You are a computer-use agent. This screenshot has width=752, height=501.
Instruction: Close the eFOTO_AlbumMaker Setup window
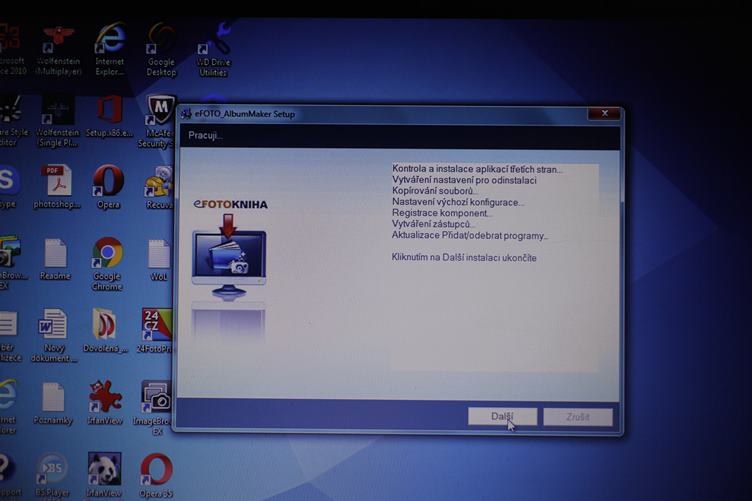pyautogui.click(x=604, y=114)
